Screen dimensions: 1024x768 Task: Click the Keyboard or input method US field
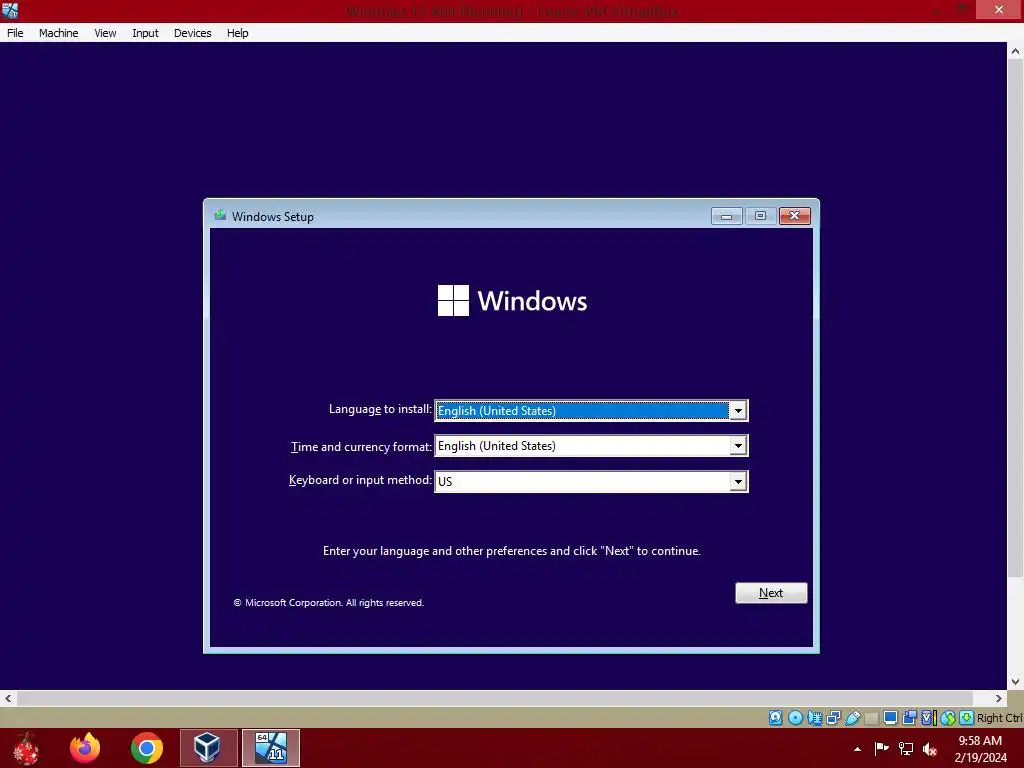tap(591, 482)
